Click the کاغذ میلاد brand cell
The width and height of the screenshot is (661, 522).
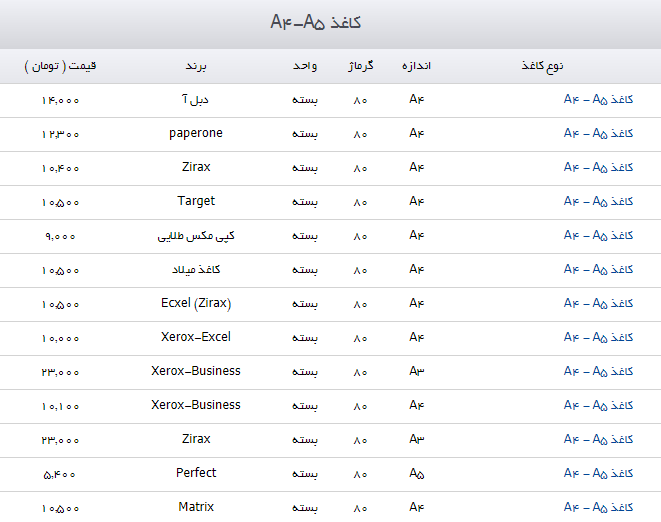click(x=196, y=270)
